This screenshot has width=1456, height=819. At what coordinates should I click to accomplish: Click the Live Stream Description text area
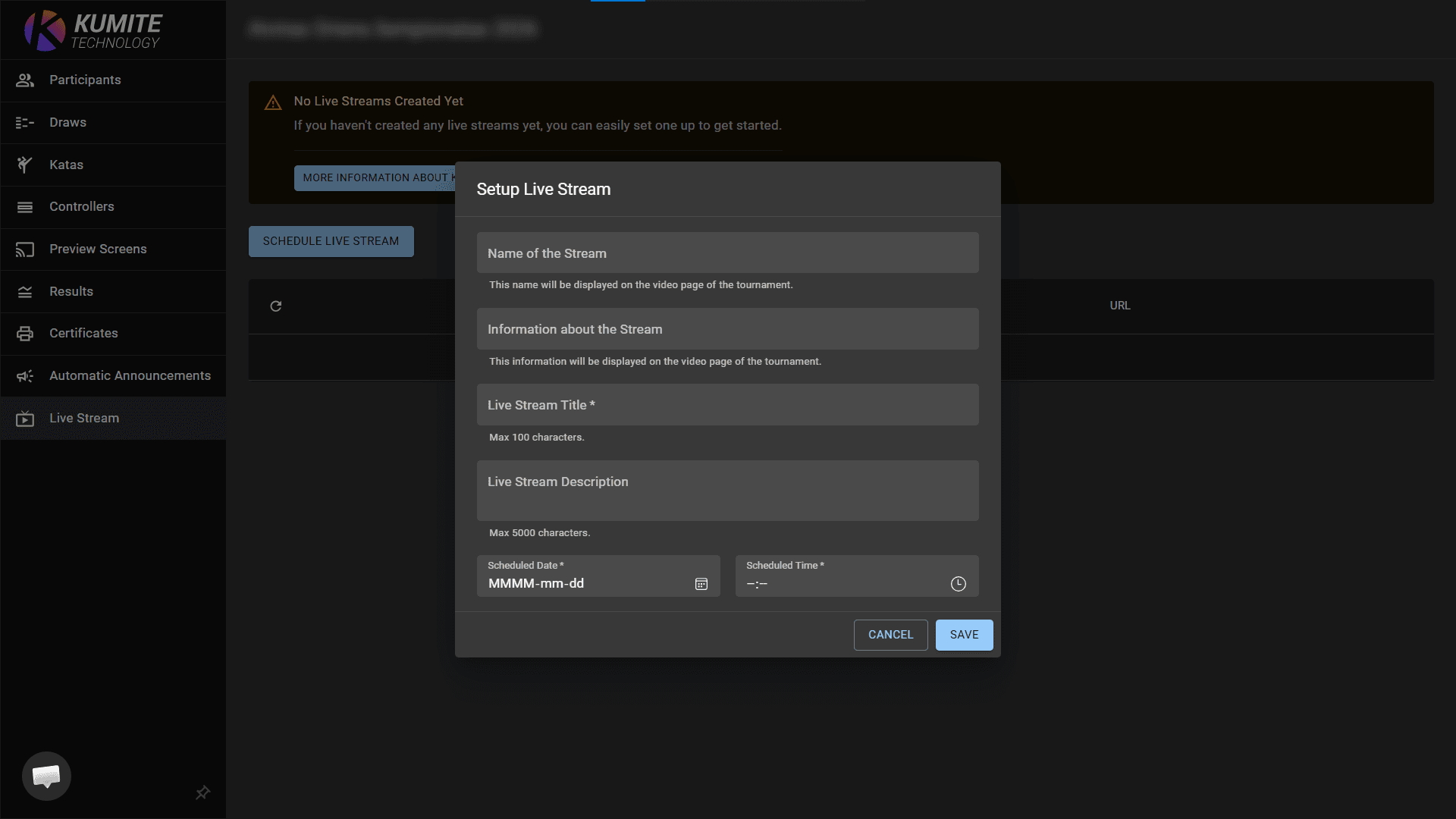pos(727,491)
